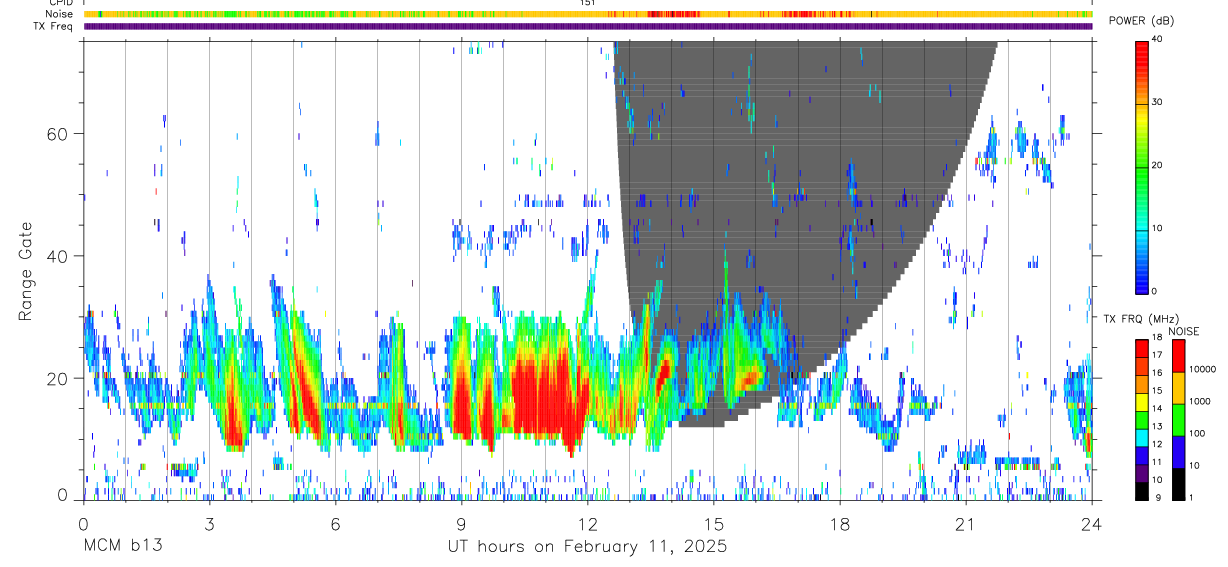Pick the purple segment of the TX FRQ bar
1228x567 pixels.
[1142, 474]
